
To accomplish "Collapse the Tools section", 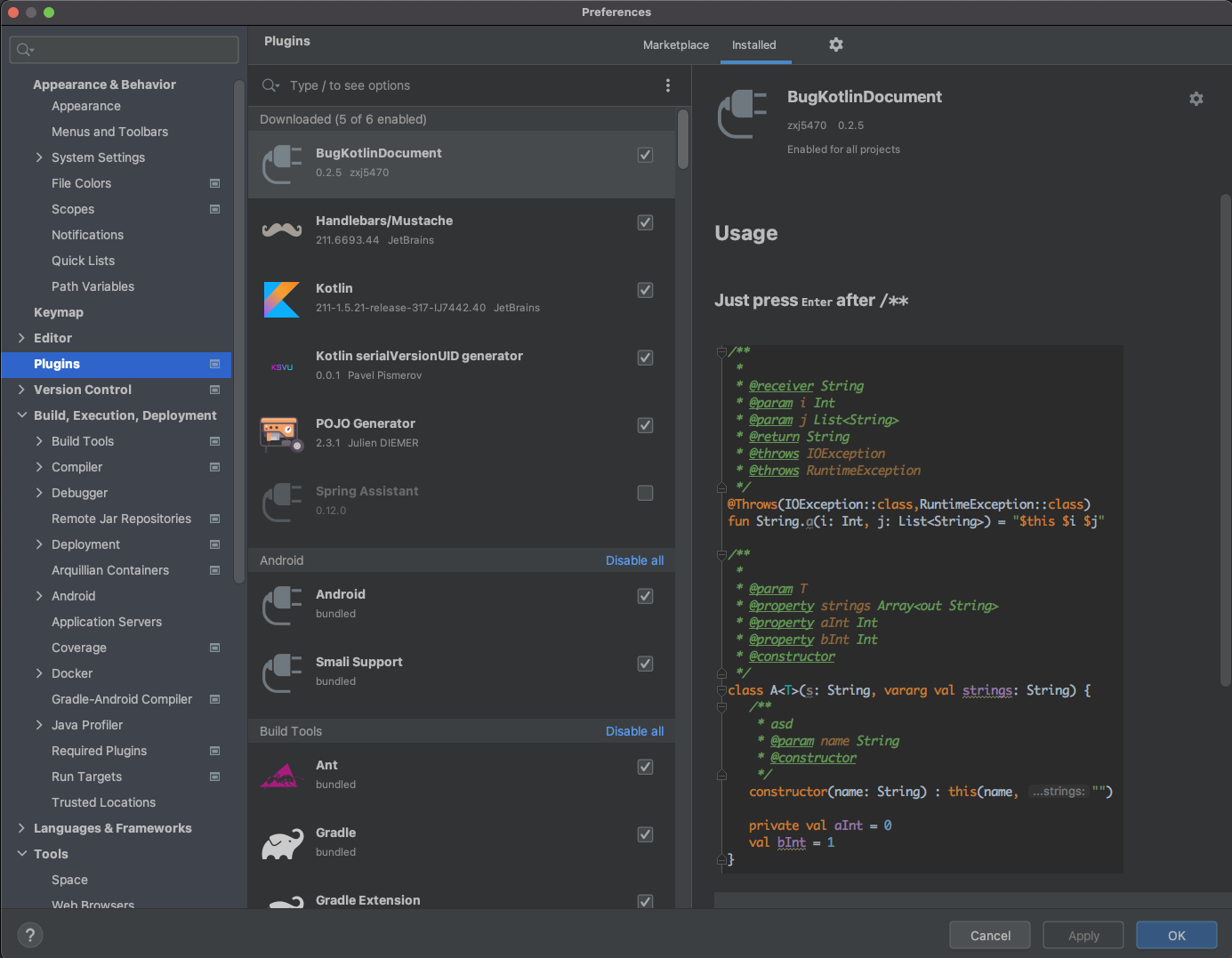I will click(x=21, y=854).
